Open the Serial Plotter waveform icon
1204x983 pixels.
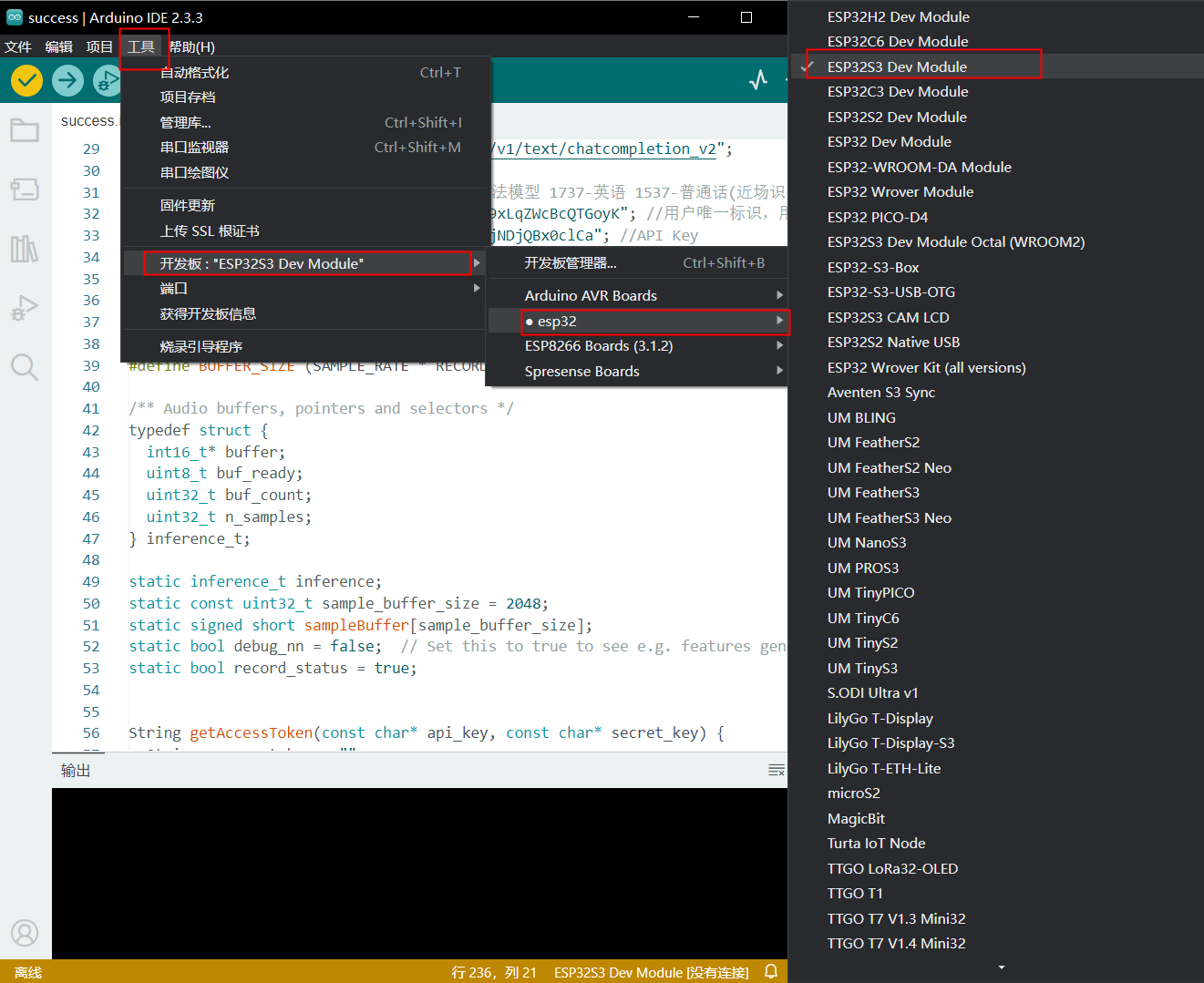pyautogui.click(x=758, y=80)
